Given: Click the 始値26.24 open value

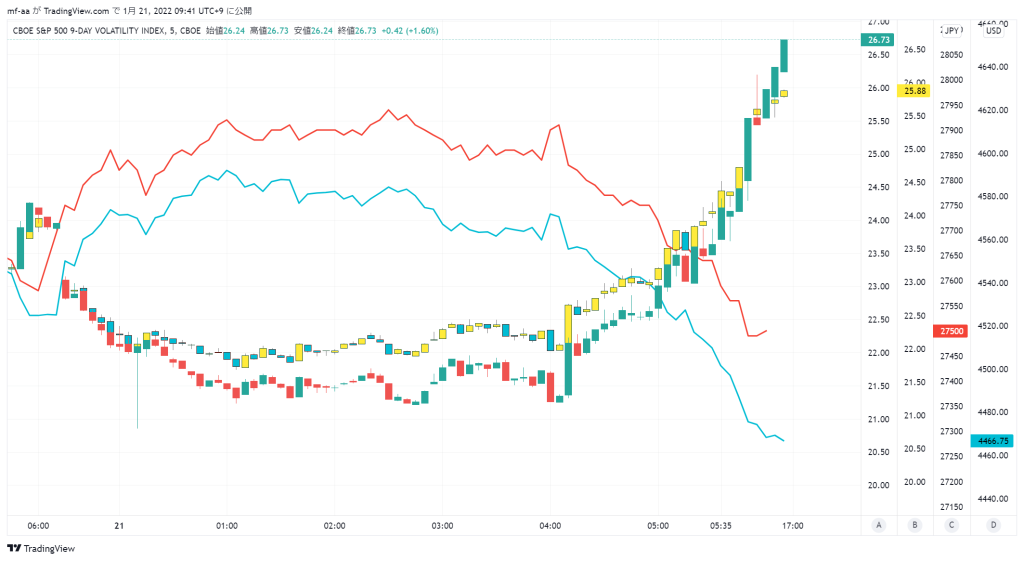Looking at the screenshot, I should pos(225,31).
